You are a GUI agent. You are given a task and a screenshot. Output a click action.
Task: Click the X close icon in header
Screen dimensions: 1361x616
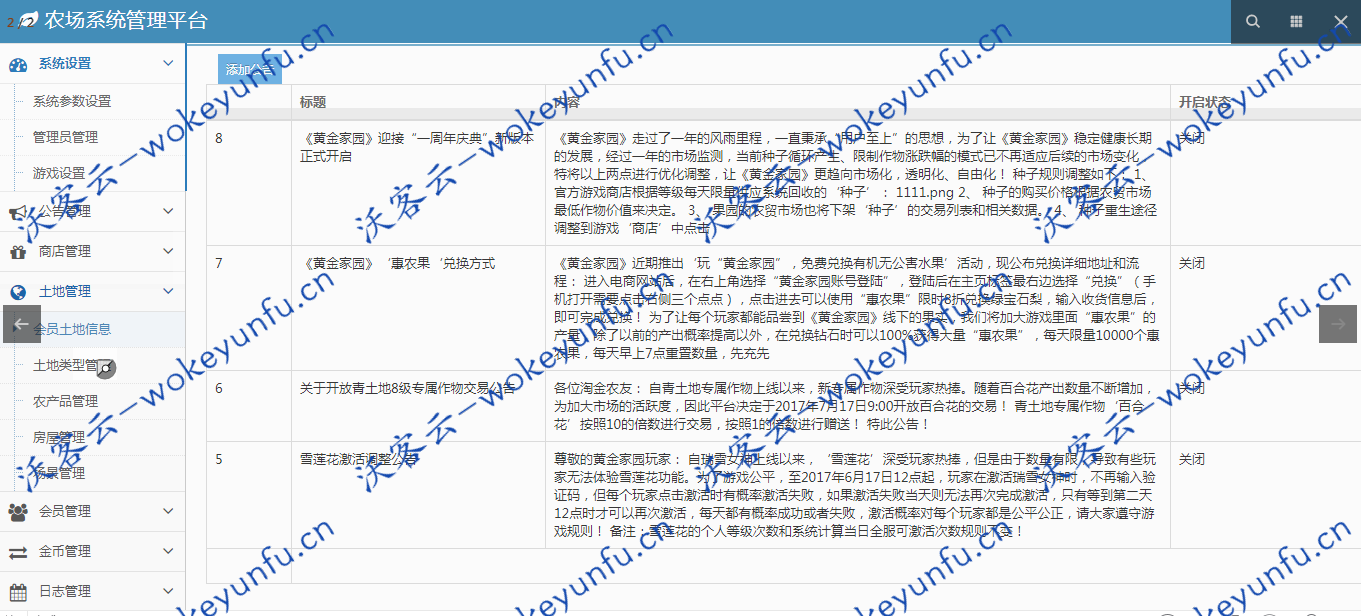point(1340,21)
